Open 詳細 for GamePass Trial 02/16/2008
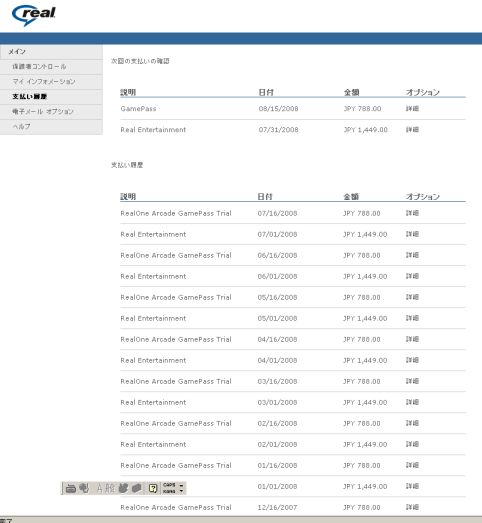The width and height of the screenshot is (482, 523). [x=412, y=423]
